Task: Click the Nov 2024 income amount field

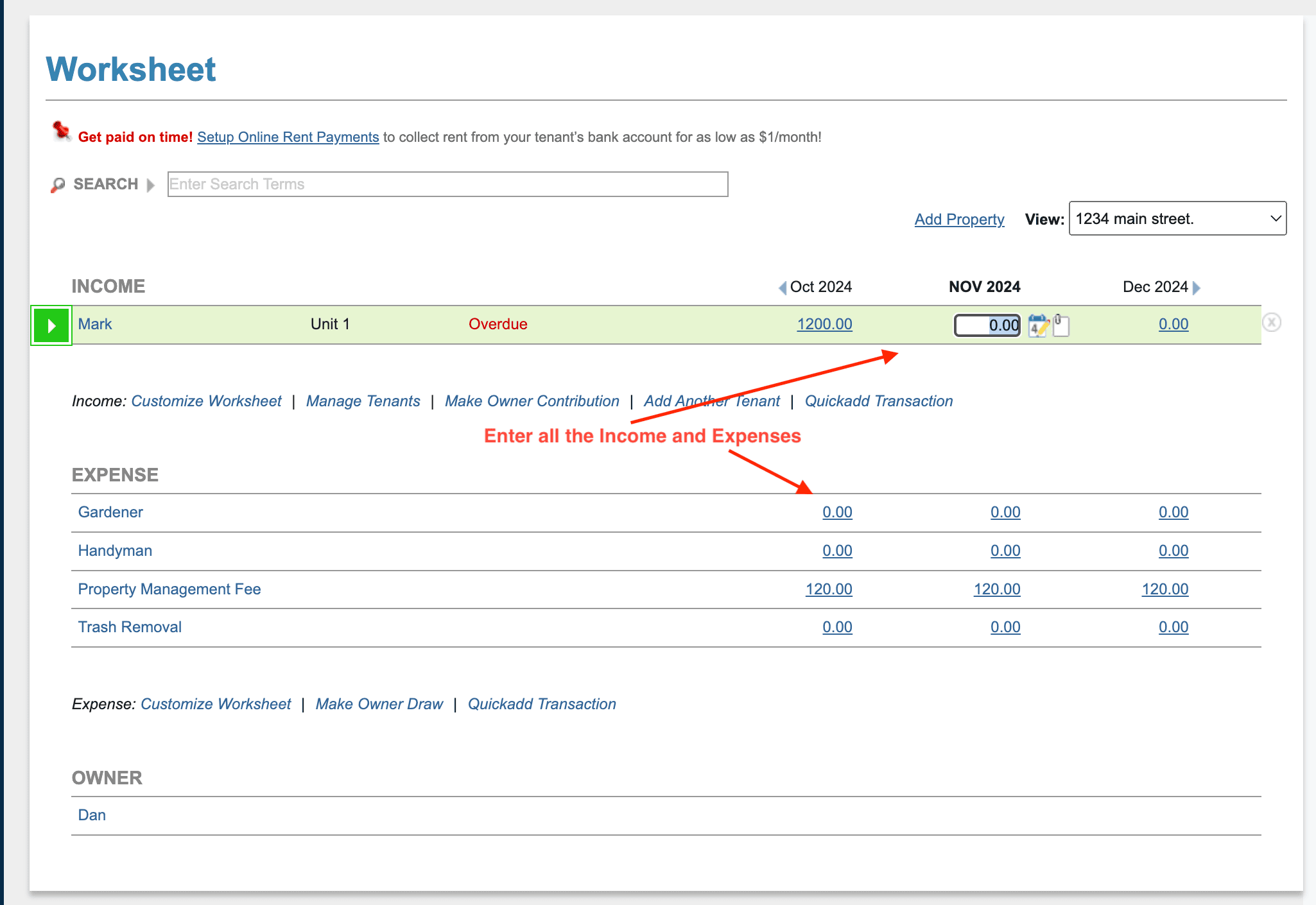Action: coord(987,325)
